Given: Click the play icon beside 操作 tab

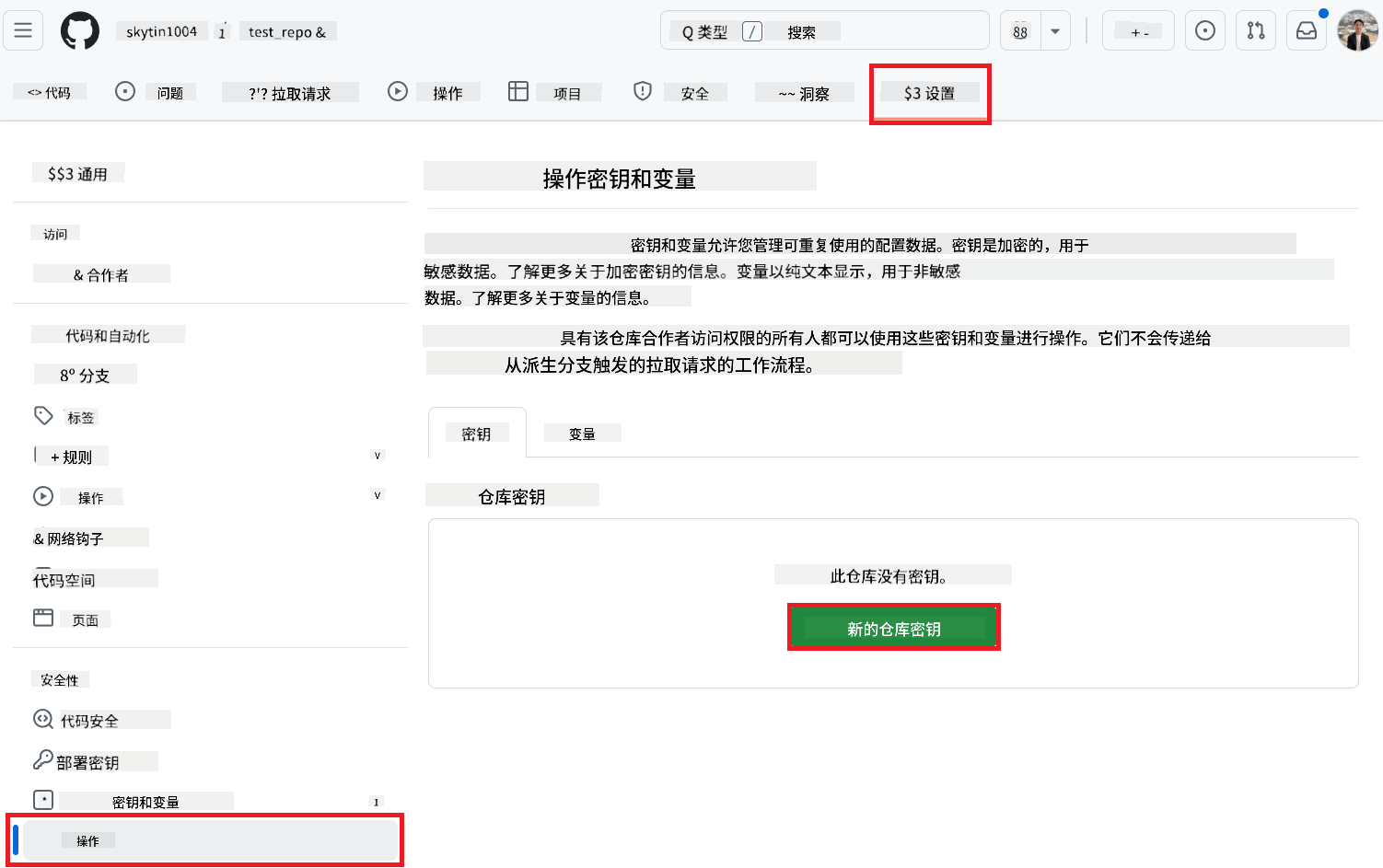Looking at the screenshot, I should [x=398, y=91].
